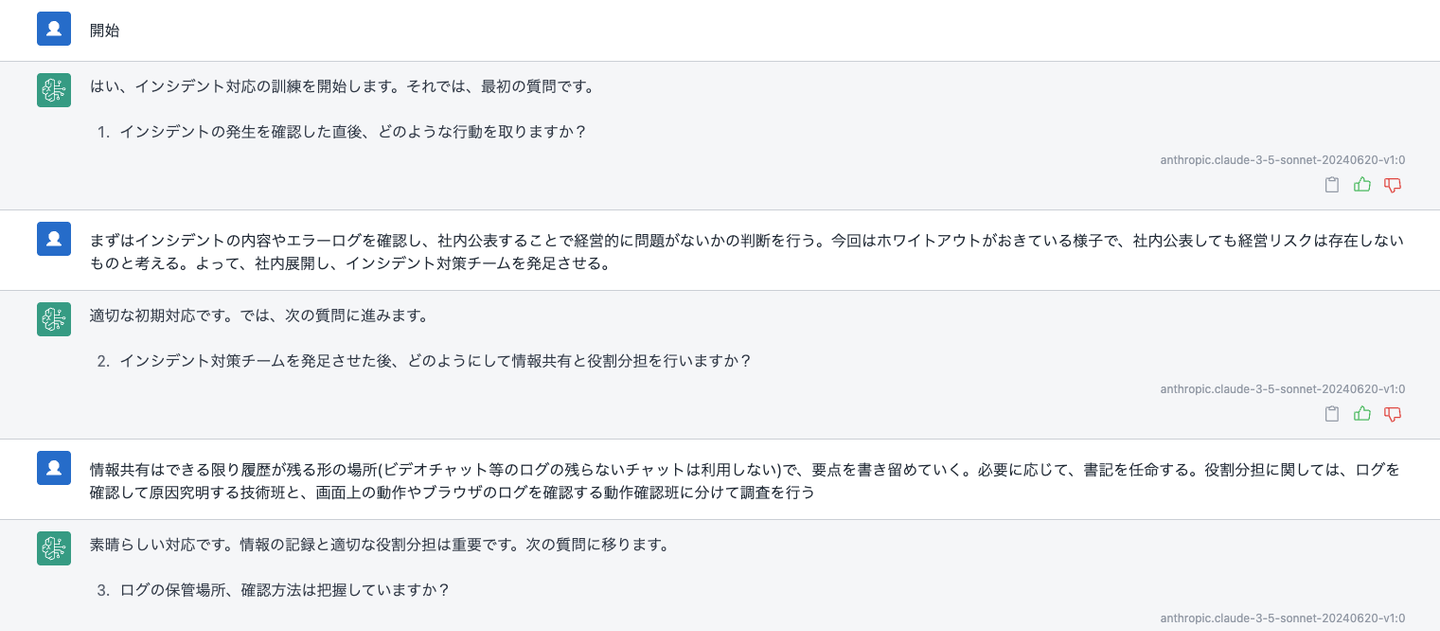Copy the first assistant reply about インシデント対応の訓練
The image size is (1440, 631).
tap(1331, 185)
